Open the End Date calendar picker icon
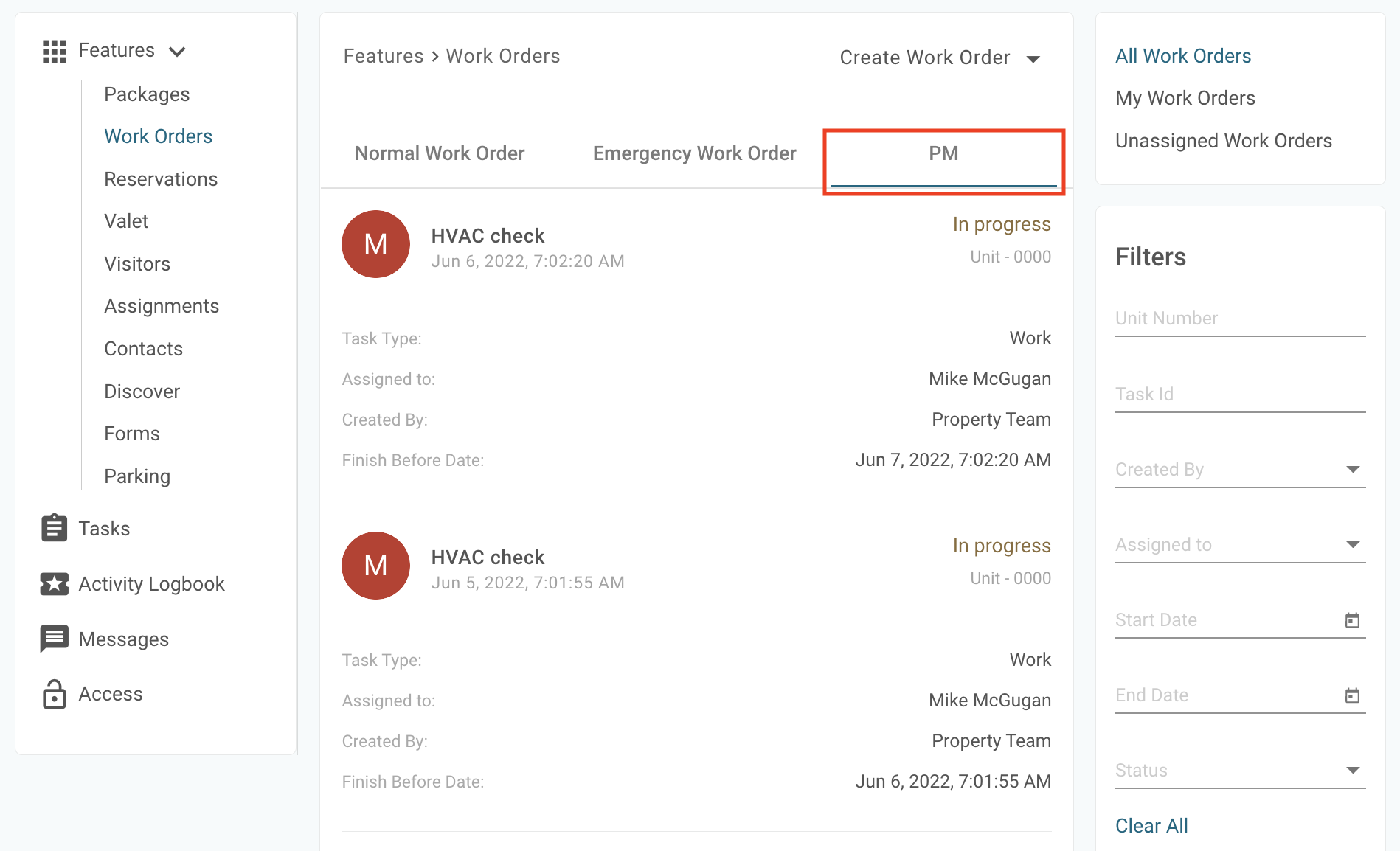Image resolution: width=1400 pixels, height=851 pixels. point(1352,695)
